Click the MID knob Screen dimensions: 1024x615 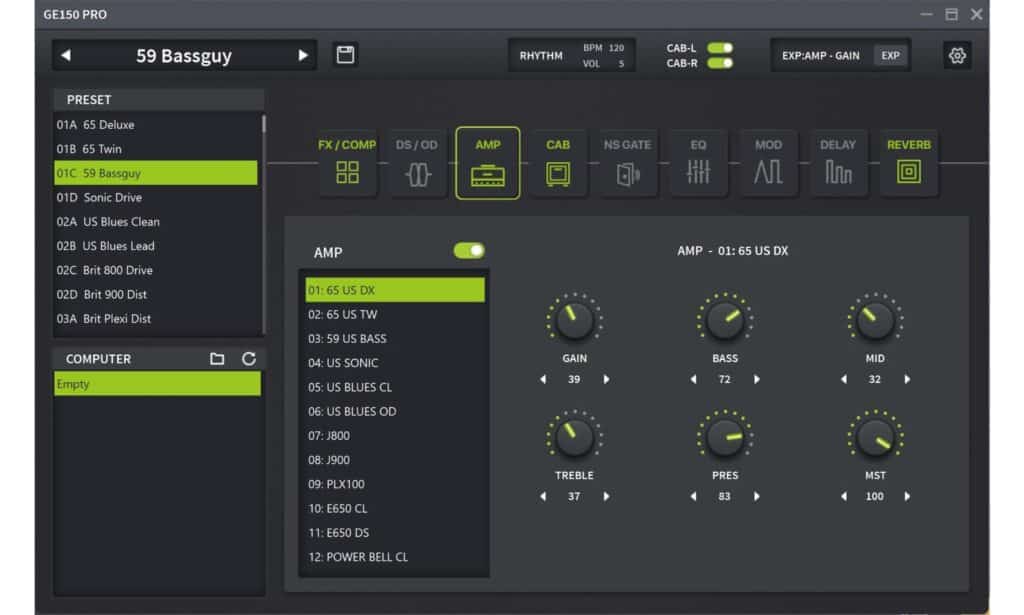[x=875, y=320]
